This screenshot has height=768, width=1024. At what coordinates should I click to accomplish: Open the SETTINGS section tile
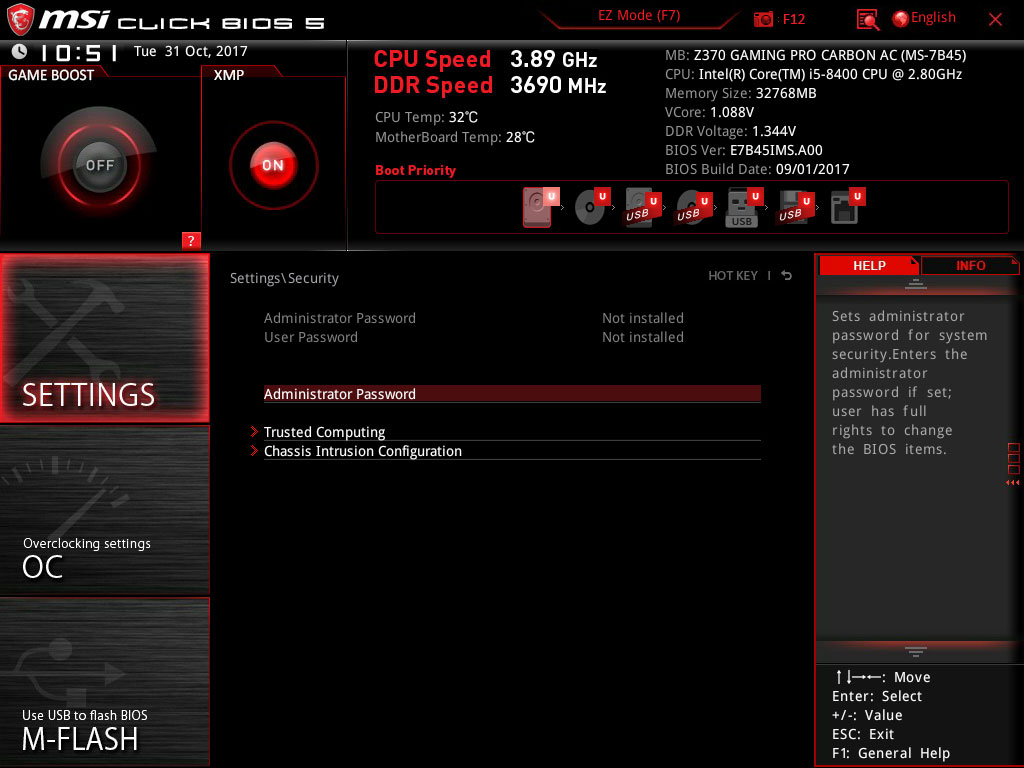coord(104,338)
